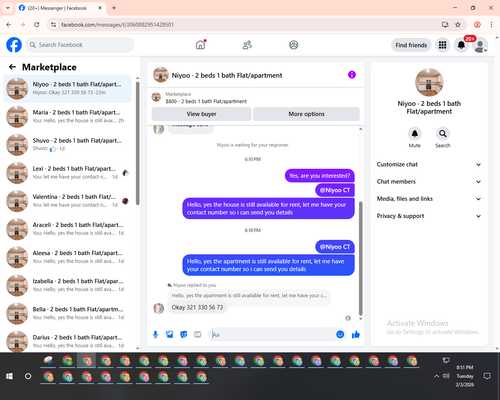The width and height of the screenshot is (500, 400).
Task: Click the address bar URL
Action: pyautogui.click(x=117, y=25)
